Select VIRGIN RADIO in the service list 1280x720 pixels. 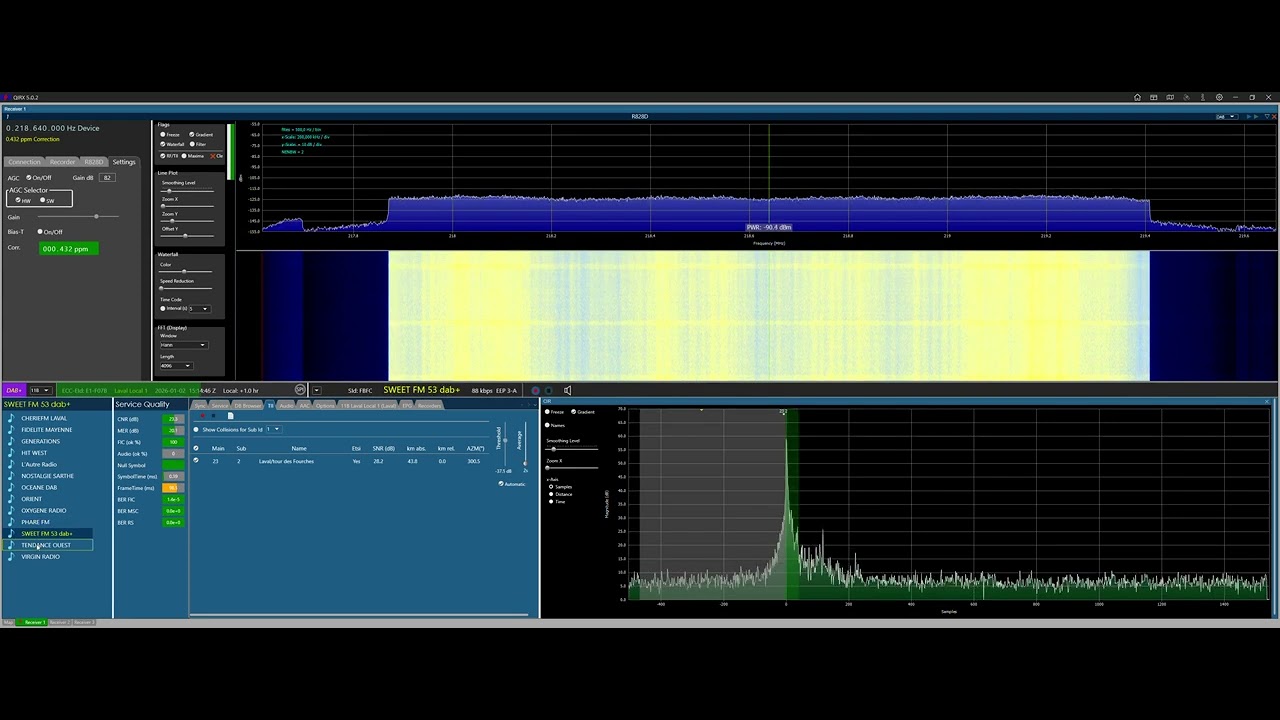point(41,557)
